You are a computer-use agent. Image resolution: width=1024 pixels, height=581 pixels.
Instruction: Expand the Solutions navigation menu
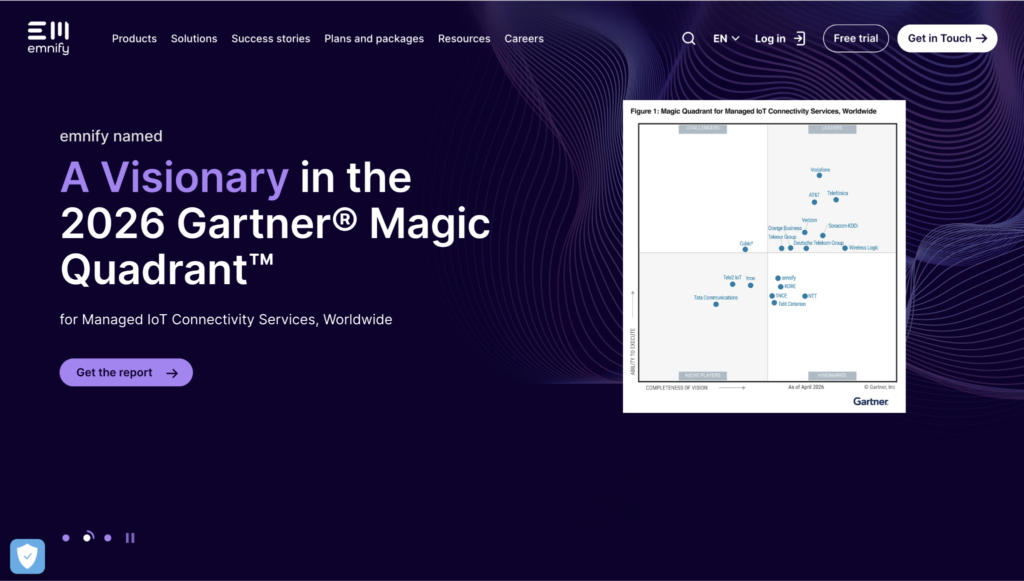(x=194, y=39)
